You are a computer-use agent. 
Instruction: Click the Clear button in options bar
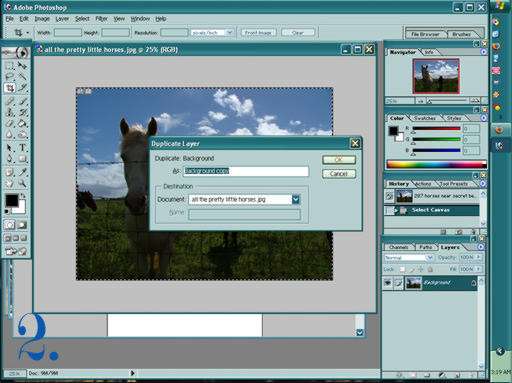tap(298, 33)
